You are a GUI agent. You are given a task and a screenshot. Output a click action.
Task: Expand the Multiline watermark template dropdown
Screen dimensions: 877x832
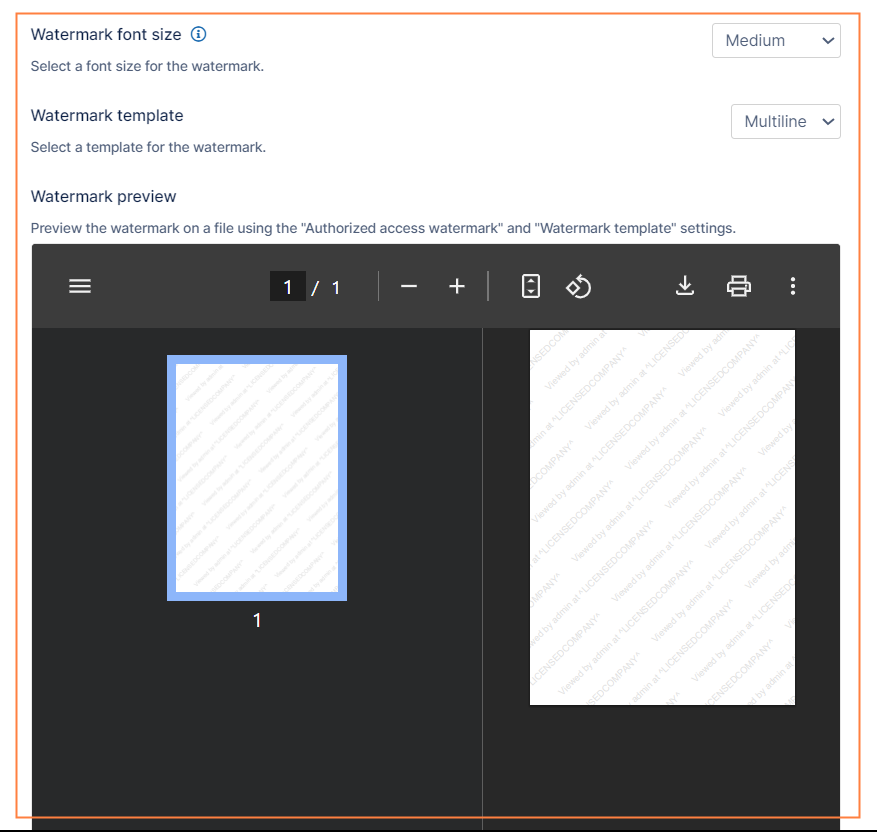[786, 122]
